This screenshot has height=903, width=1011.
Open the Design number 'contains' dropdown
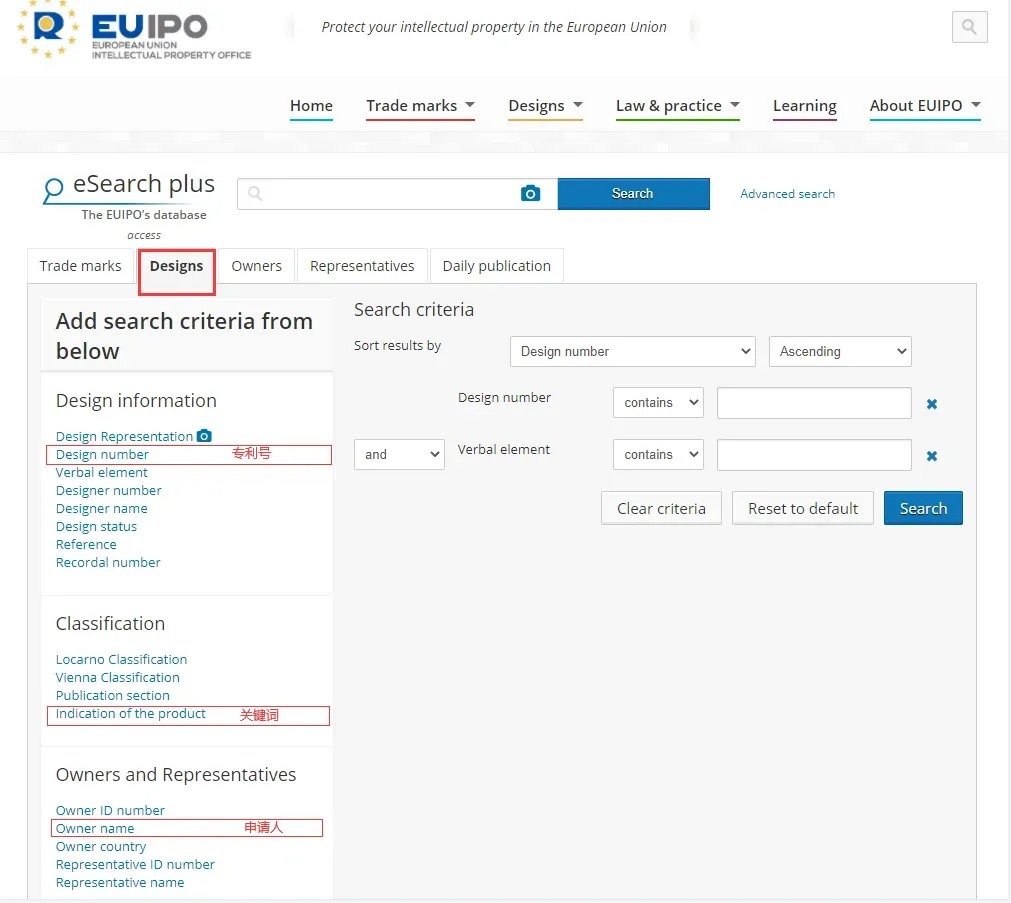tap(658, 402)
